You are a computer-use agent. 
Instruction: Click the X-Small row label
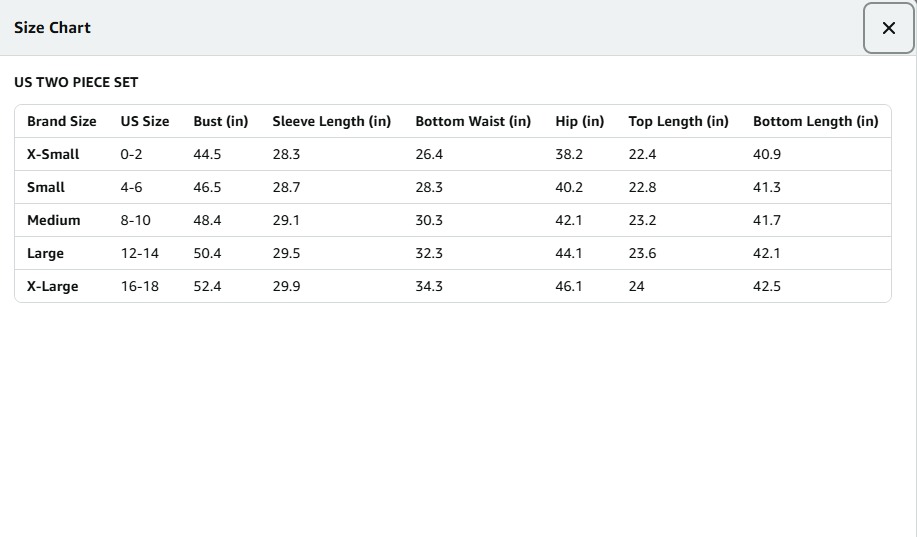click(x=53, y=154)
